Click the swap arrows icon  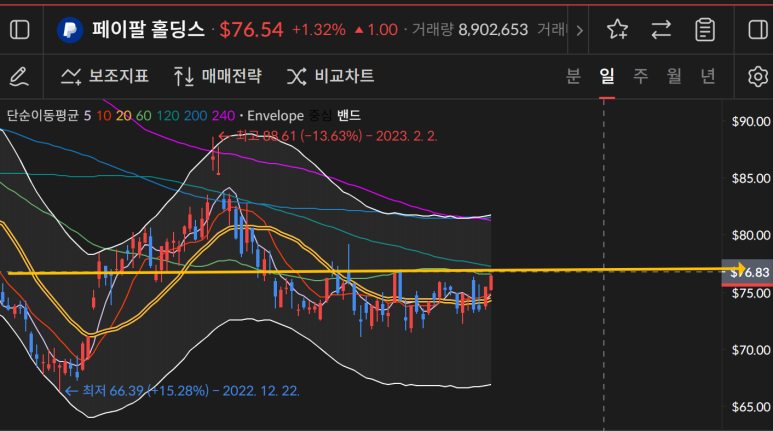coord(661,30)
